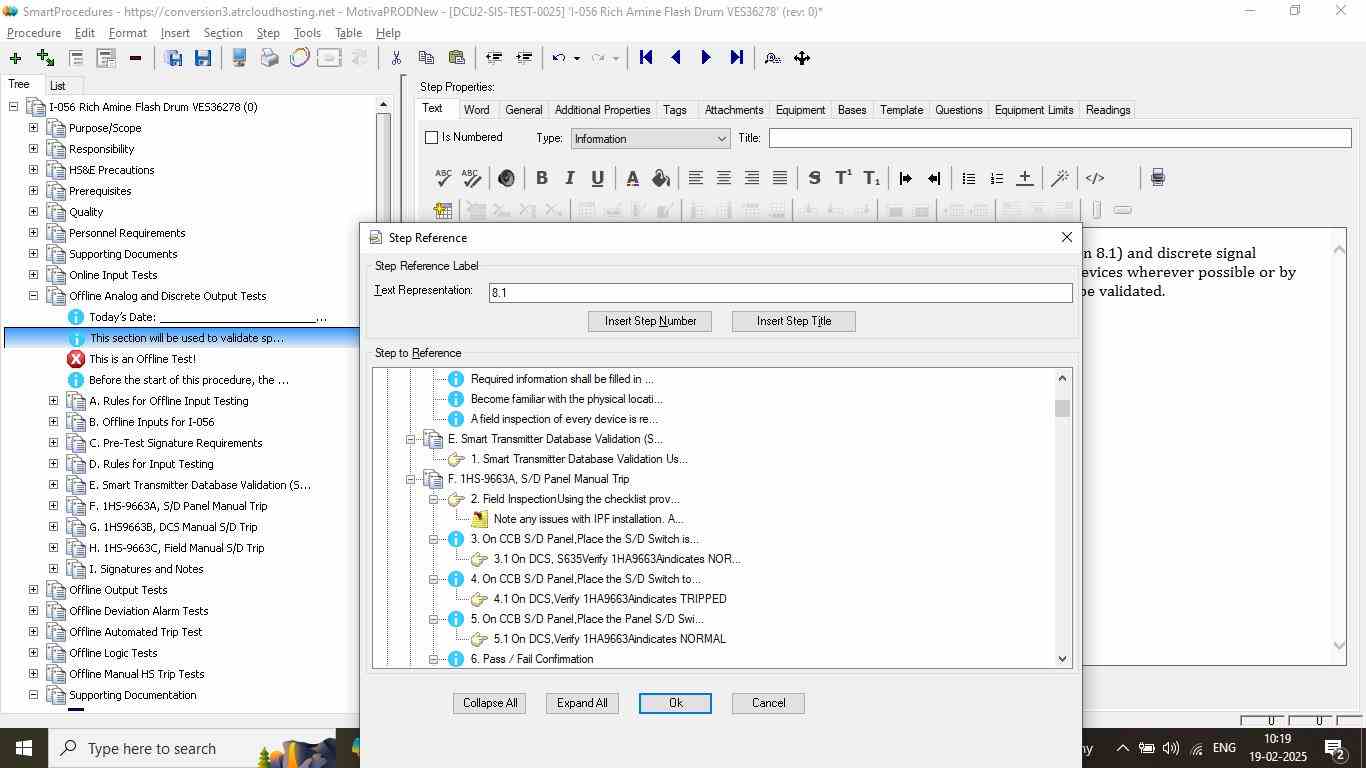Expand the Offline Logic Tests node
Image resolution: width=1366 pixels, height=768 pixels.
[x=33, y=653]
